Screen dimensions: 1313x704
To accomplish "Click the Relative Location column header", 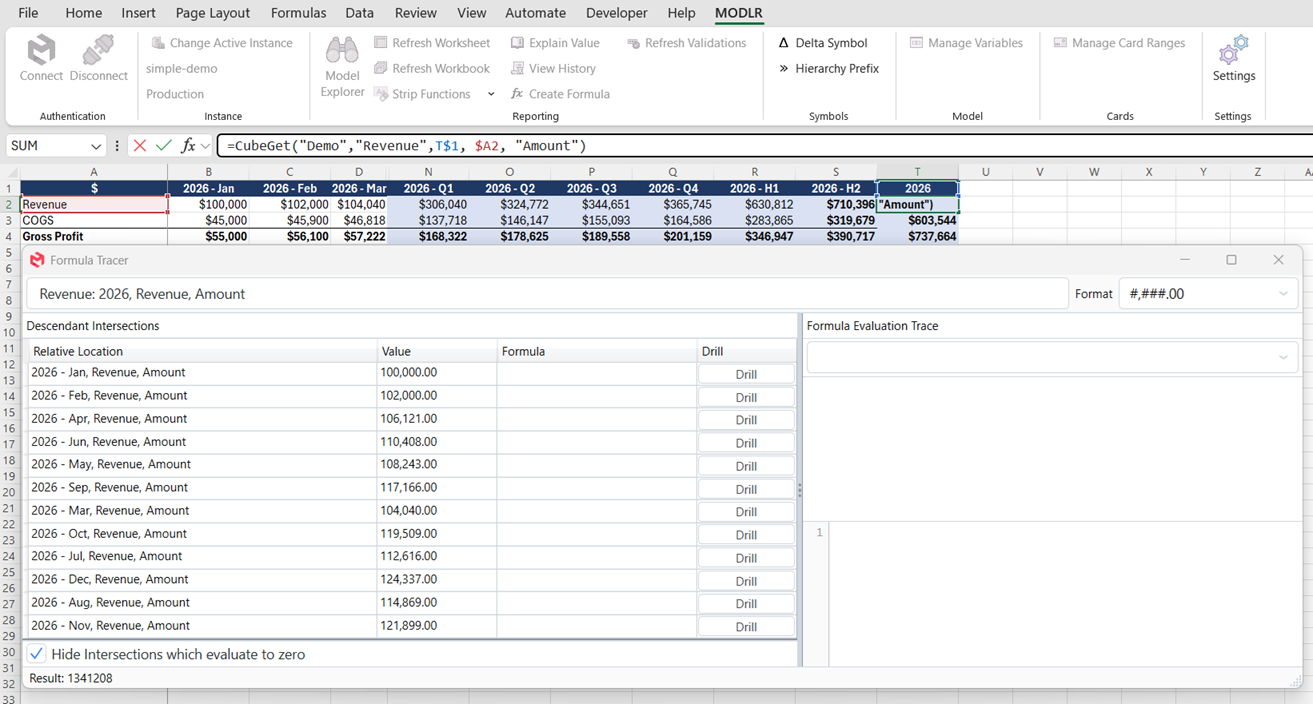I will tap(202, 351).
